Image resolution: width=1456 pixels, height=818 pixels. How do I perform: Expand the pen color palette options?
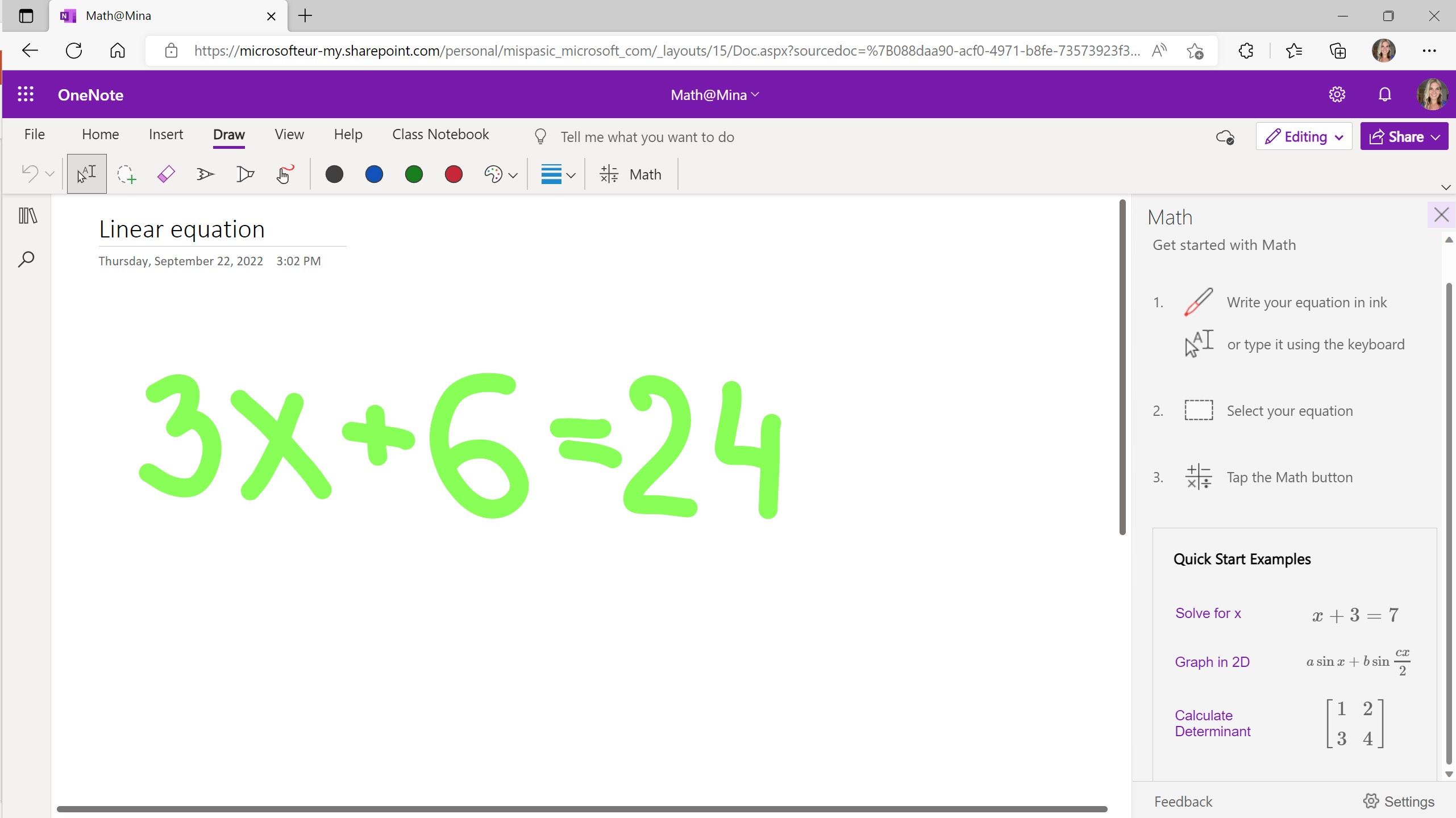click(500, 174)
